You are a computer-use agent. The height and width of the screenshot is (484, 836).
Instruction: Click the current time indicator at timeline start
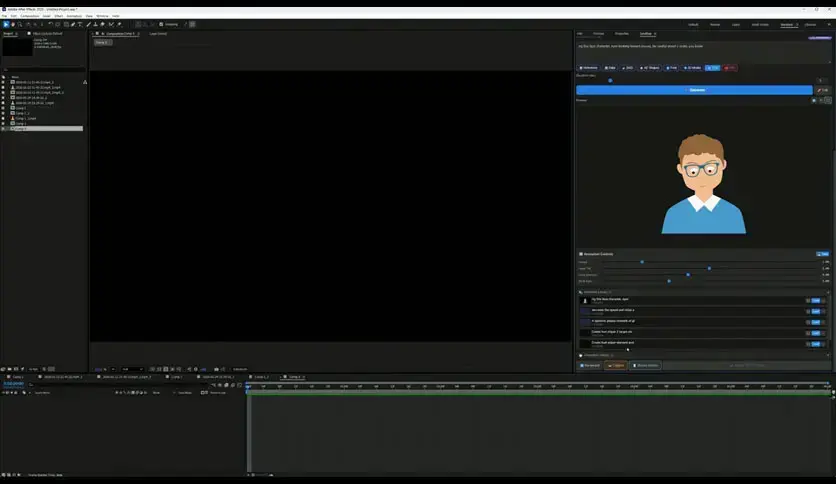point(248,386)
